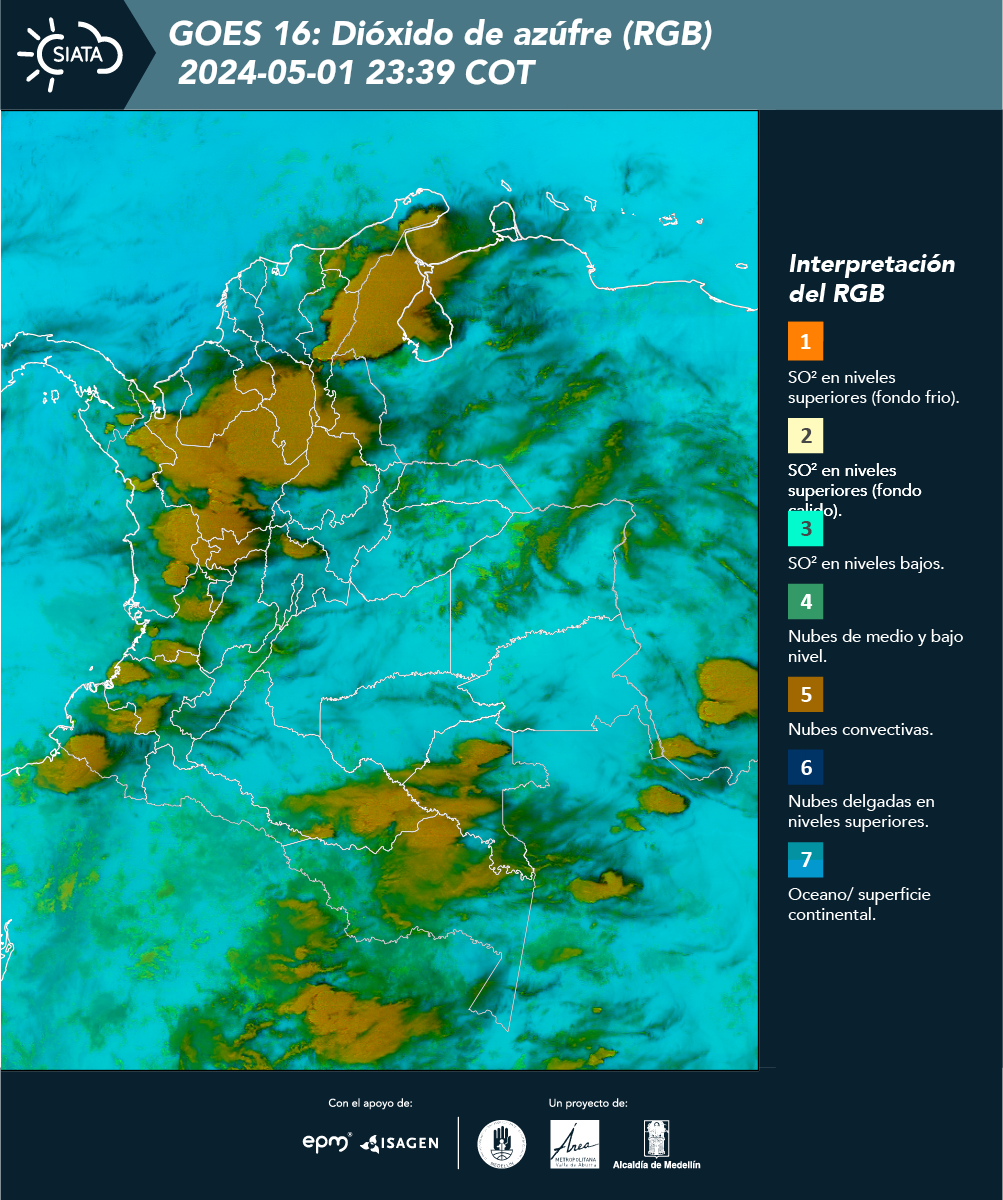Click the label 'Oceano/ superficie continental.'

859,904
